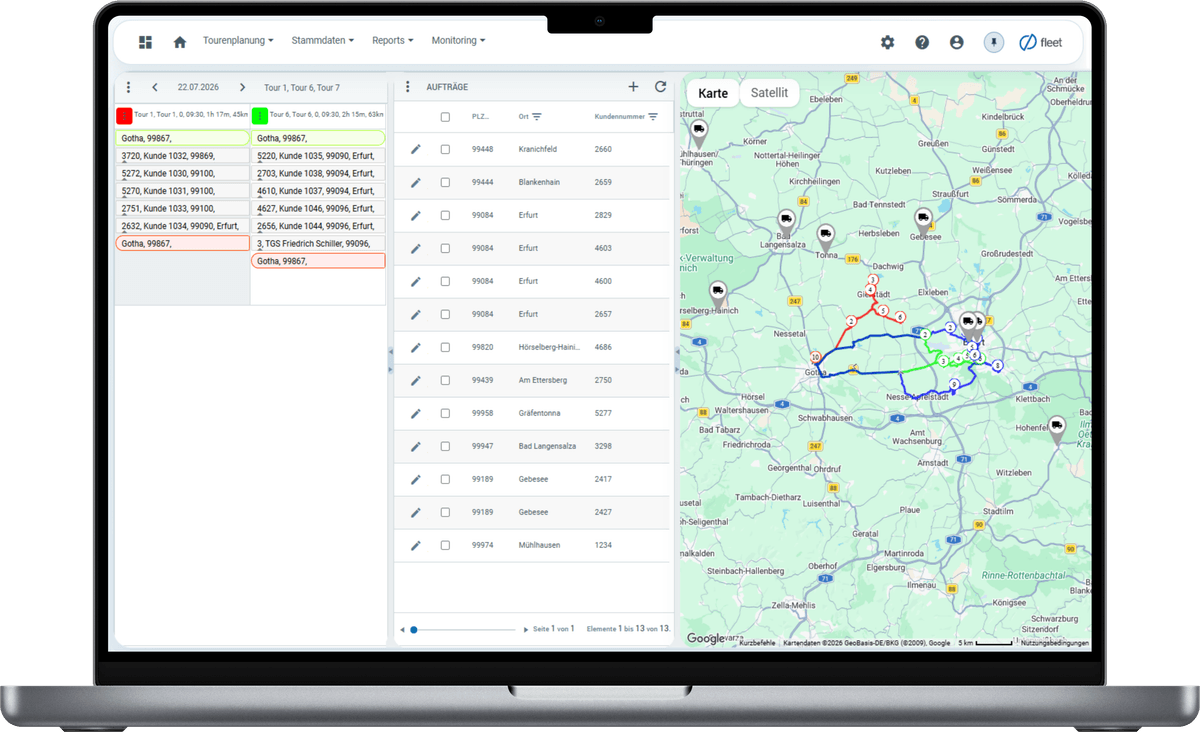Go to next page with pager arrow
The image size is (1200, 732).
click(x=526, y=629)
